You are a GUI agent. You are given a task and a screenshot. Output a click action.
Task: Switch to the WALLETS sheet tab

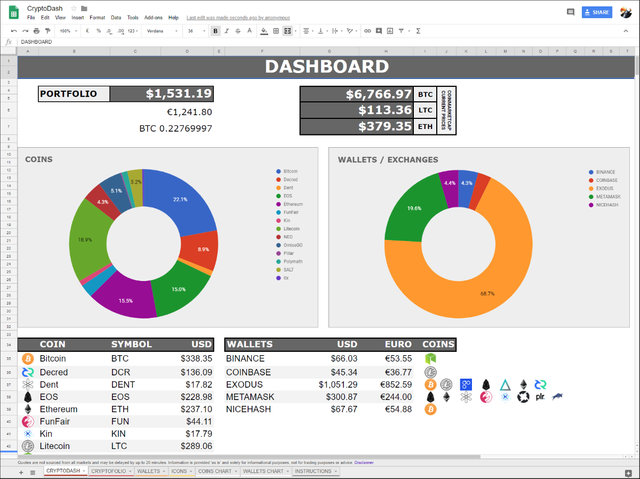[149, 471]
